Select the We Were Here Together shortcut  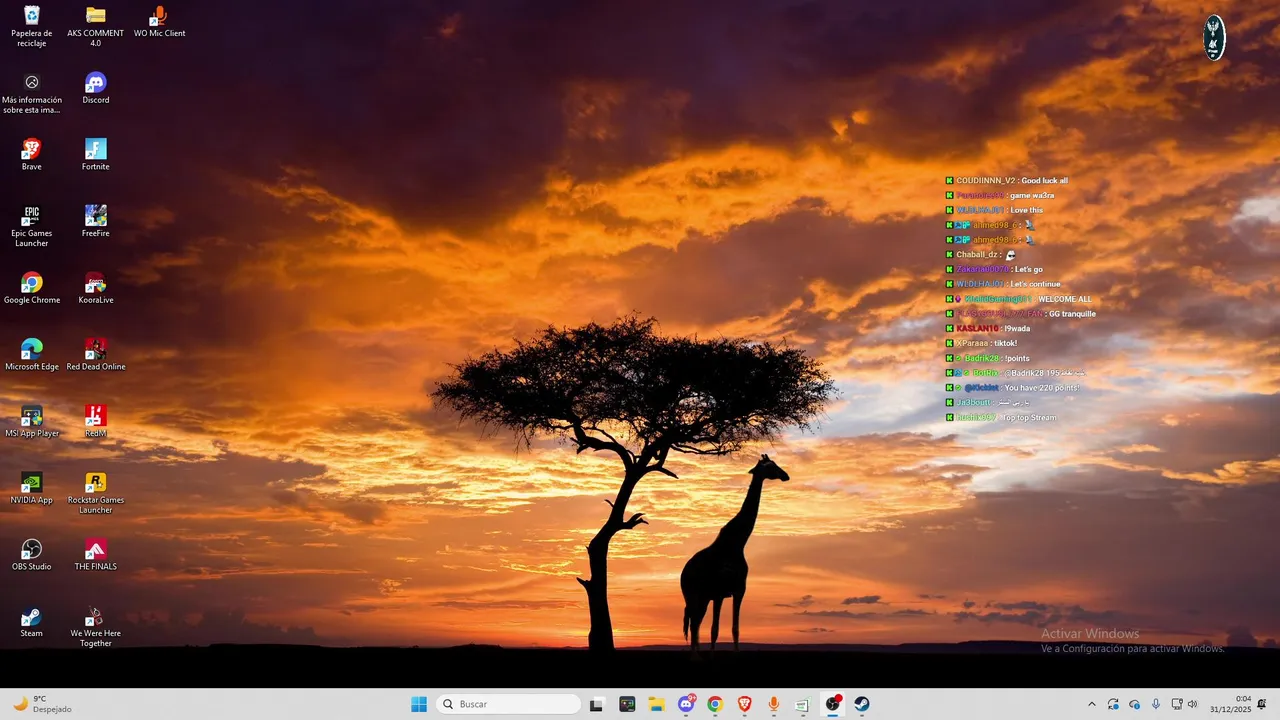(x=96, y=627)
